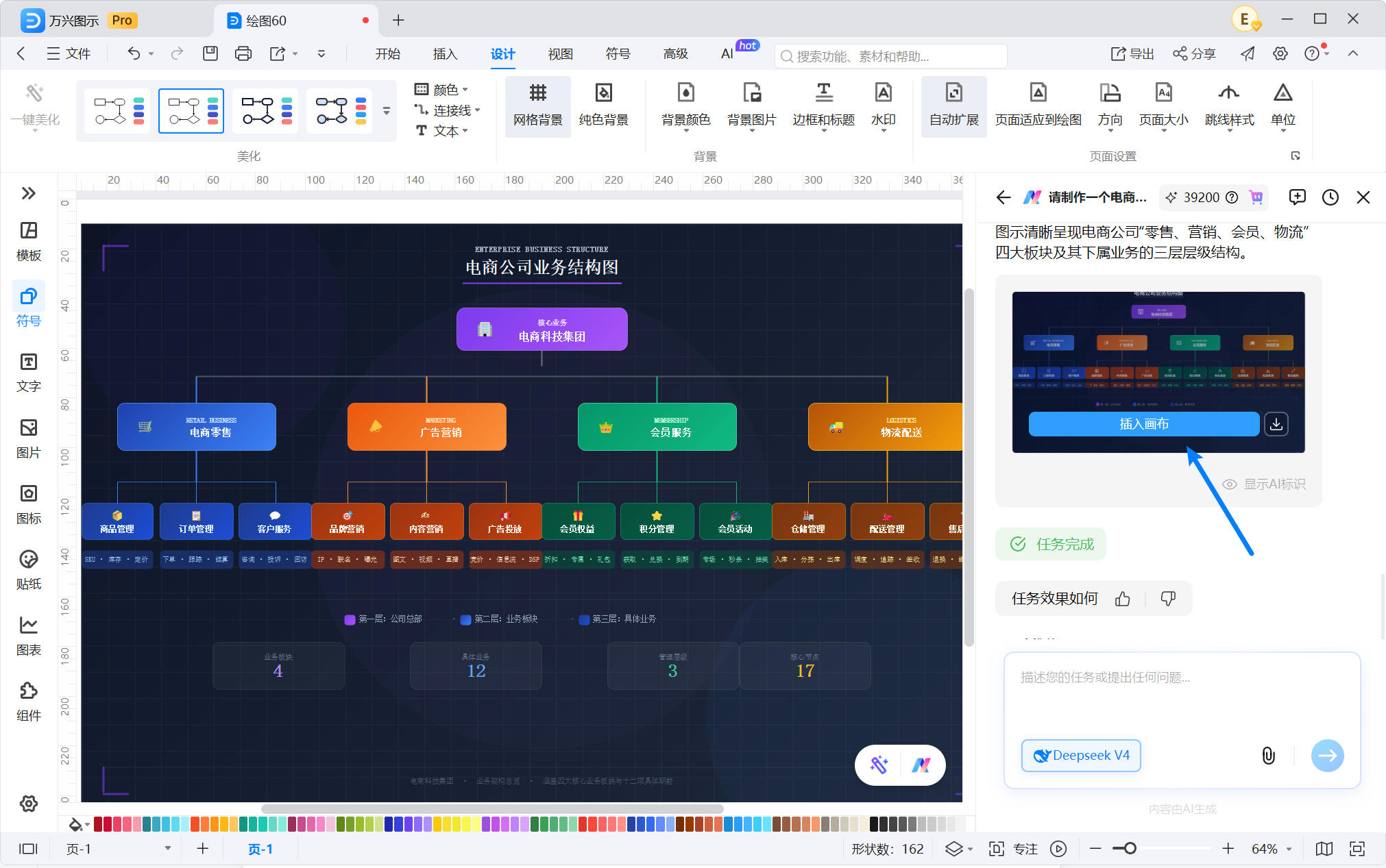This screenshot has height=868, width=1386.
Task: Open the 水印 watermark tool
Action: (883, 106)
